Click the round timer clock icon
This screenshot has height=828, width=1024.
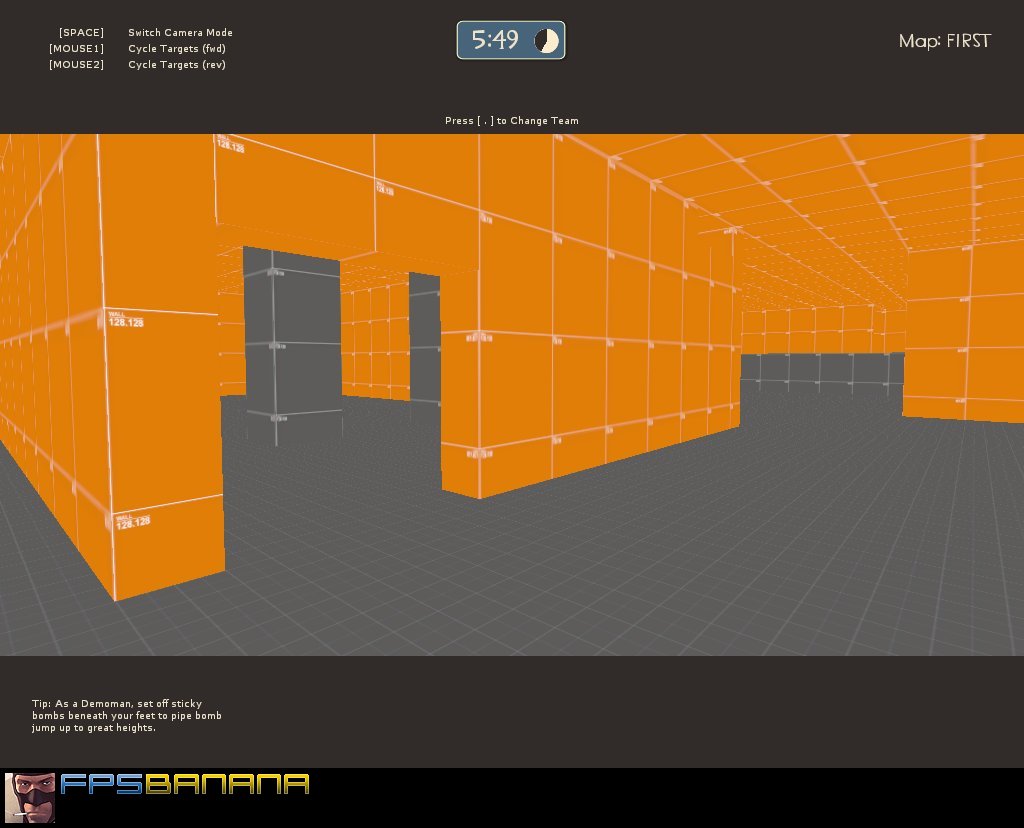tap(546, 40)
